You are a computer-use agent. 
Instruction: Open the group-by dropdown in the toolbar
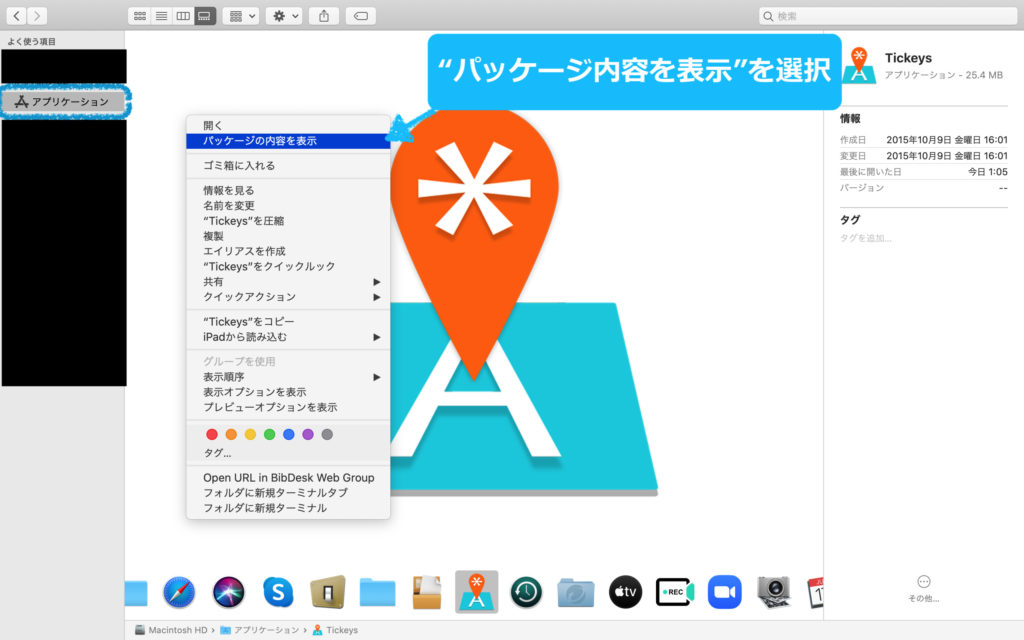[241, 16]
